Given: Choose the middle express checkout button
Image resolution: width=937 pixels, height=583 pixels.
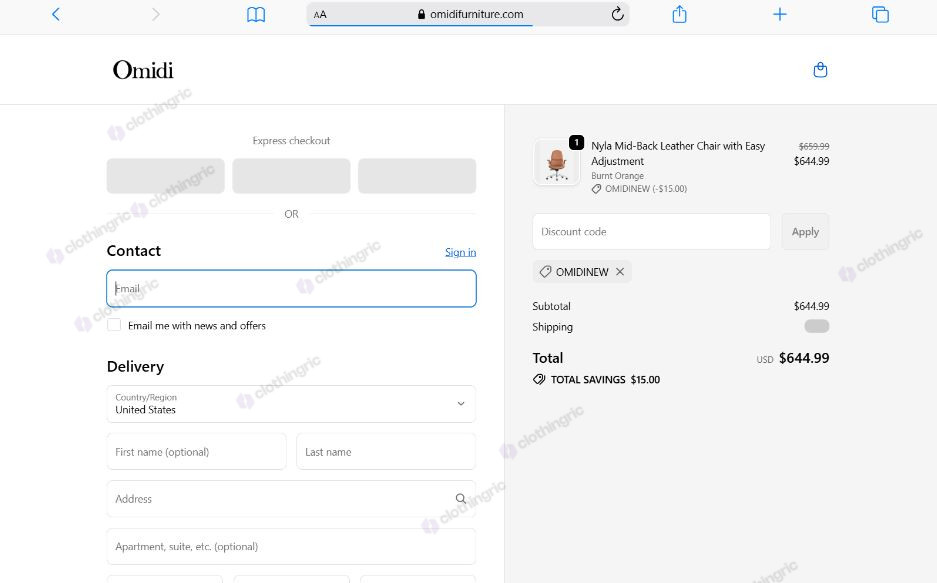Looking at the screenshot, I should (291, 176).
